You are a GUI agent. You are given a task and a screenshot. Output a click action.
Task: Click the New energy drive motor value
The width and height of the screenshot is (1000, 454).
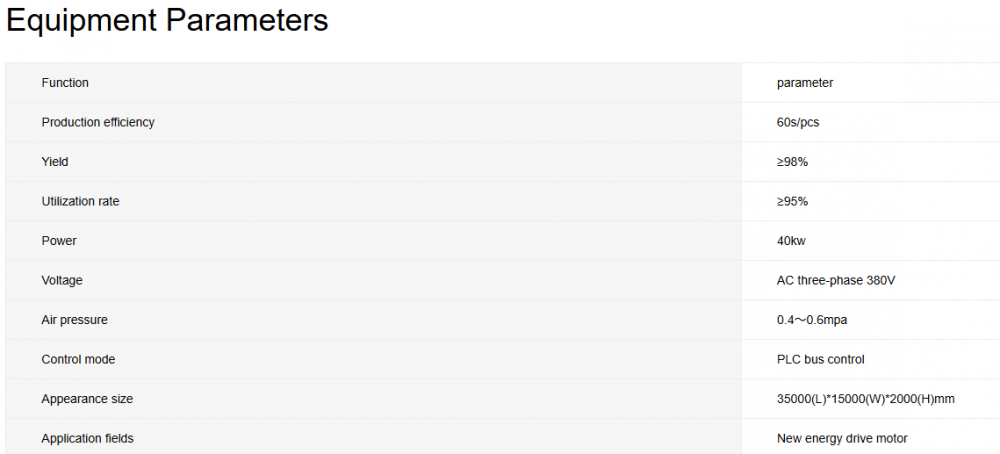click(x=842, y=438)
